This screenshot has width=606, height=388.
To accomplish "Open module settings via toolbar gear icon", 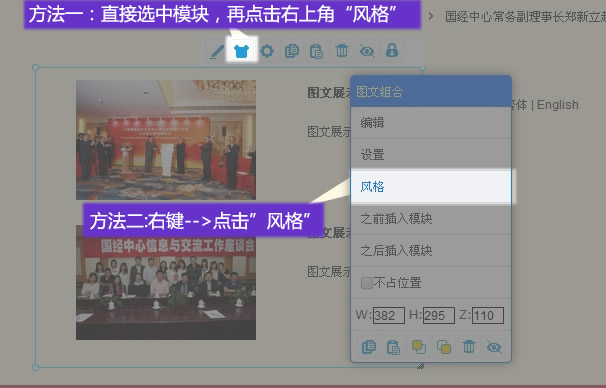I will pyautogui.click(x=267, y=51).
